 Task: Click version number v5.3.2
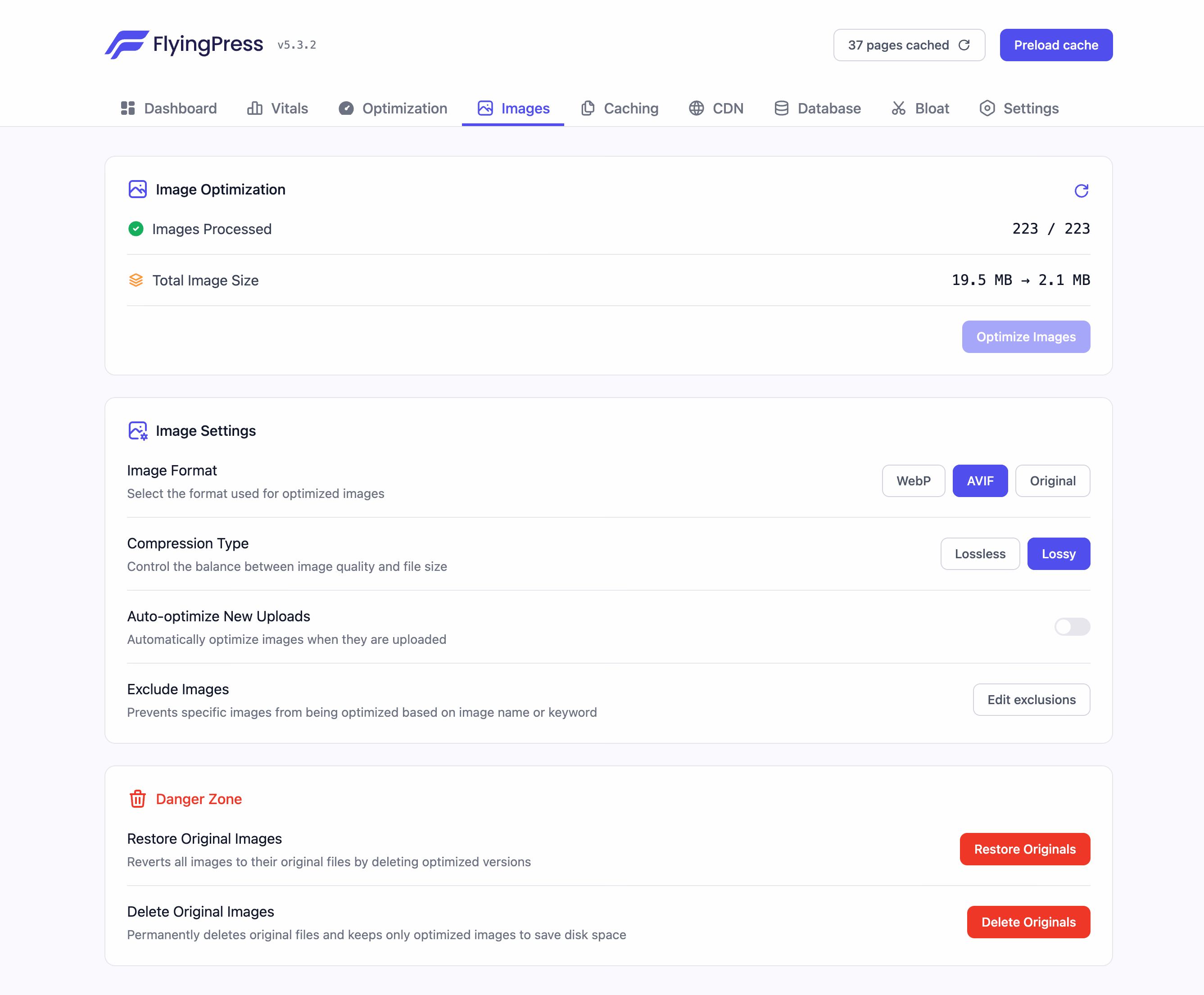[x=297, y=45]
